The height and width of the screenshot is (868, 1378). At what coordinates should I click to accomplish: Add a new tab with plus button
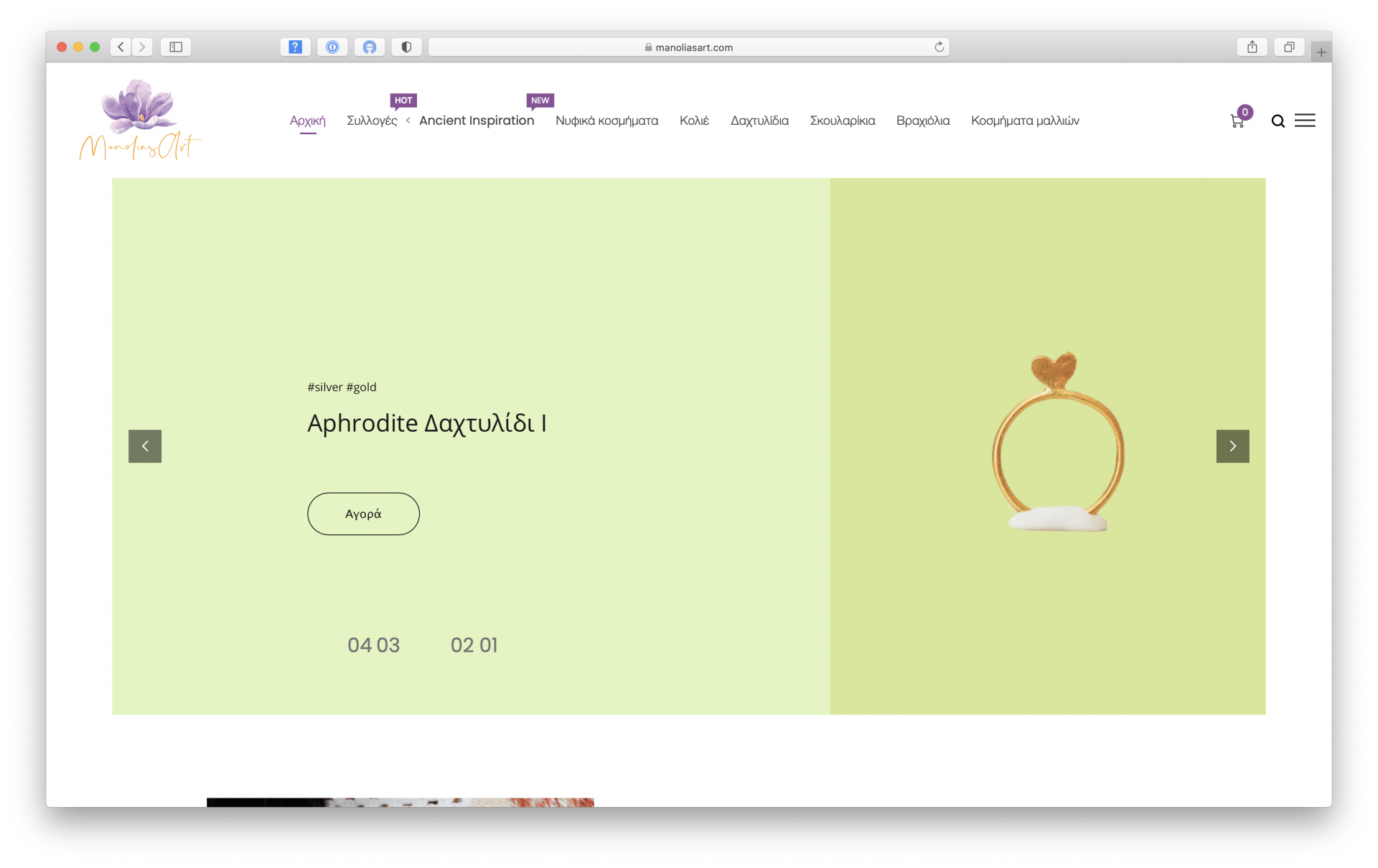click(x=1321, y=52)
